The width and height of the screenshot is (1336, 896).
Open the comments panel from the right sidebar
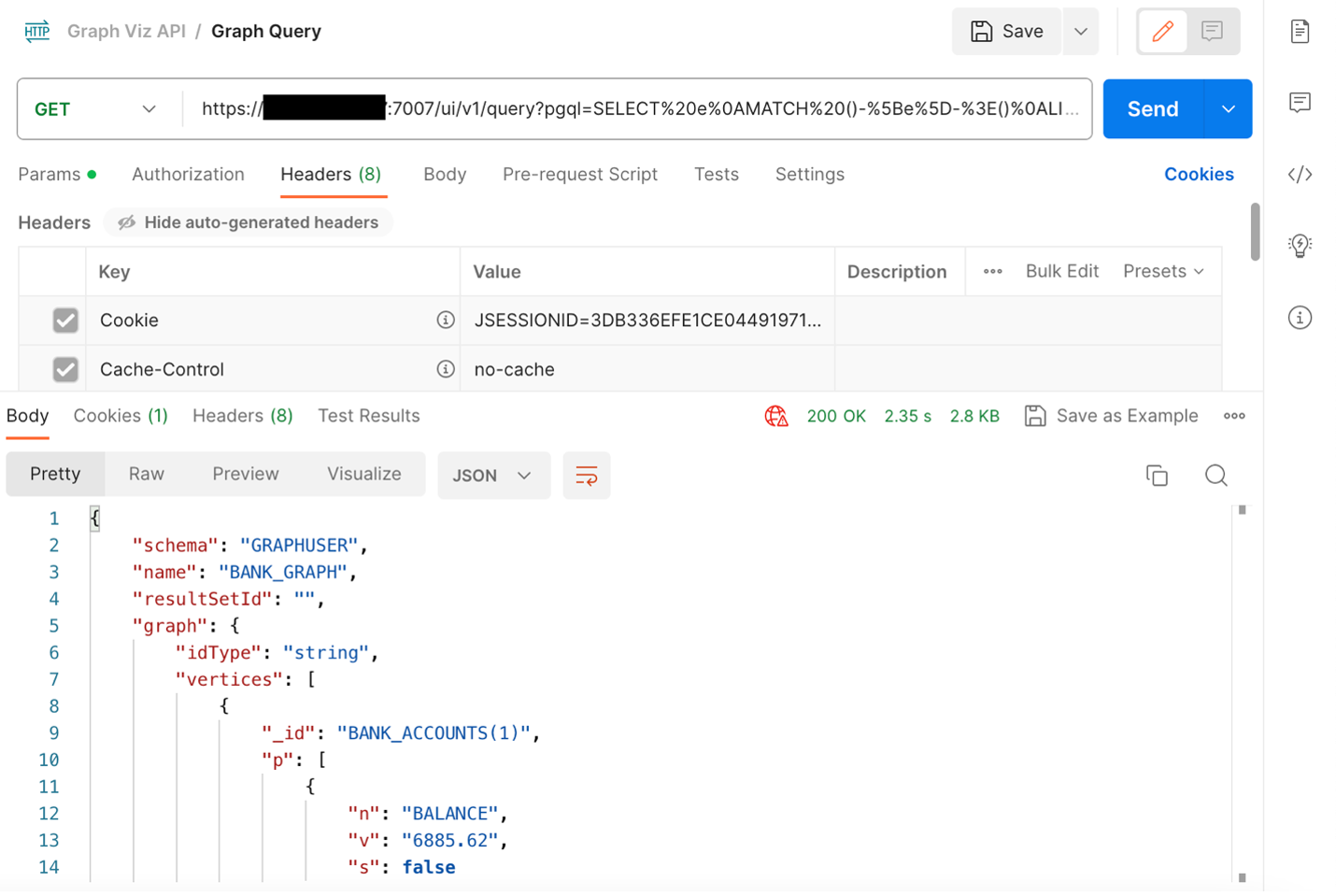[x=1299, y=103]
